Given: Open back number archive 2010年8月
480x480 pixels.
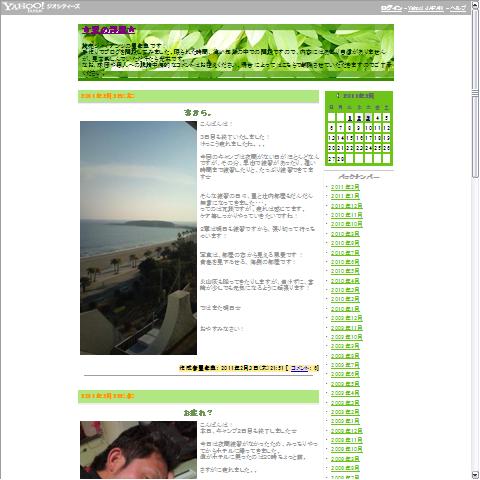Looking at the screenshot, I should click(x=345, y=243).
